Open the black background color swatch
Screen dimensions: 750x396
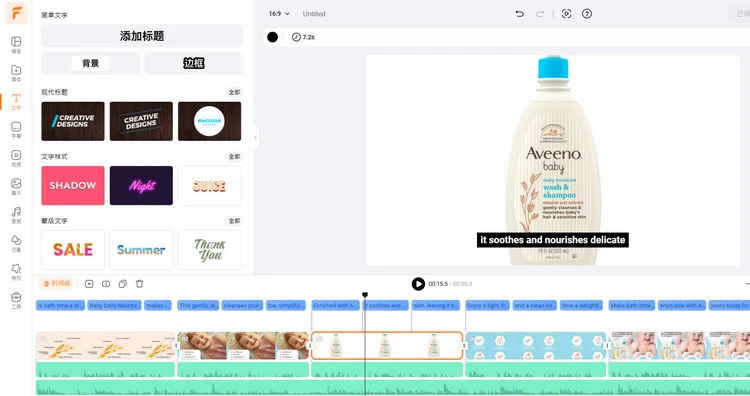[x=272, y=37]
